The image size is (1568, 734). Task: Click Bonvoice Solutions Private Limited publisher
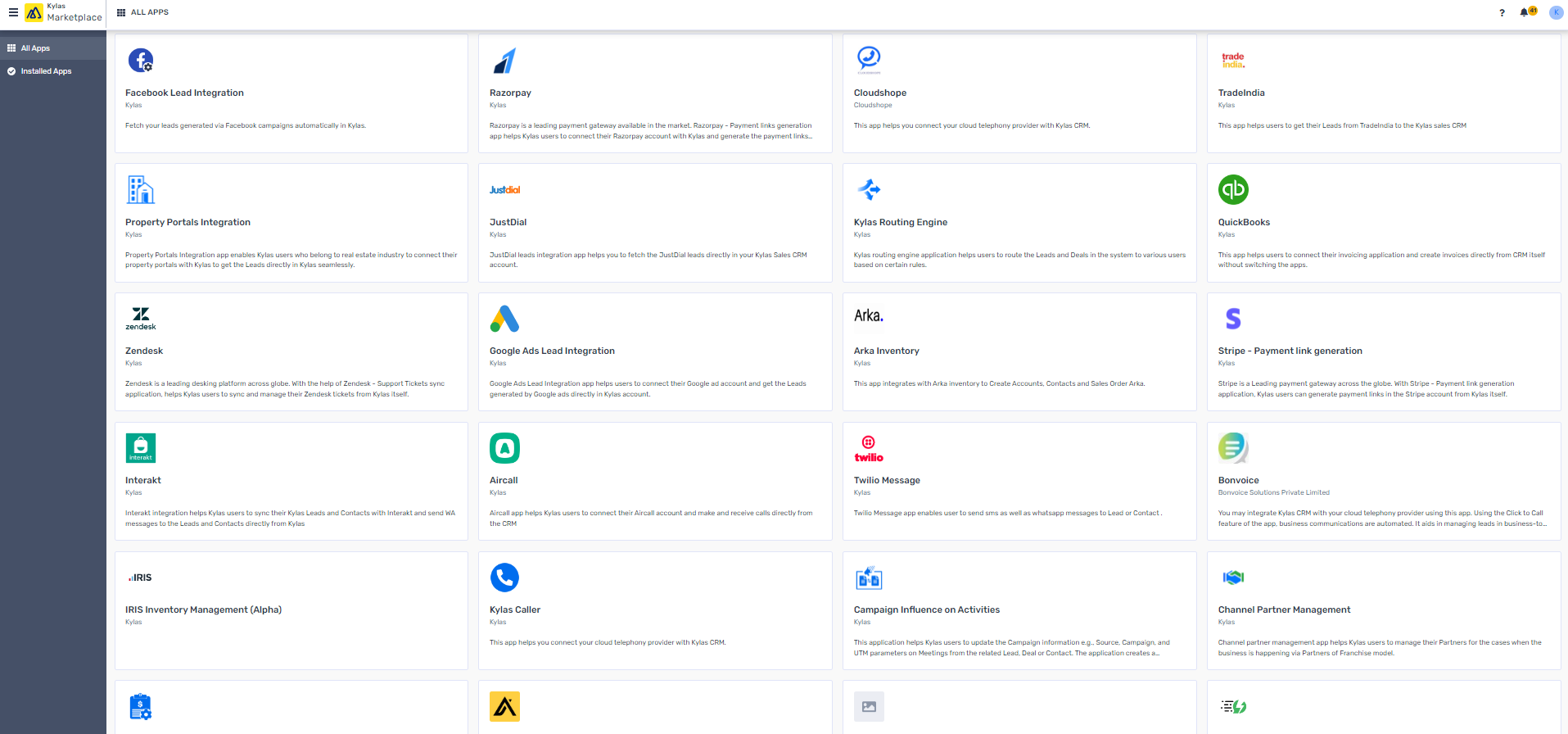pyautogui.click(x=1274, y=492)
